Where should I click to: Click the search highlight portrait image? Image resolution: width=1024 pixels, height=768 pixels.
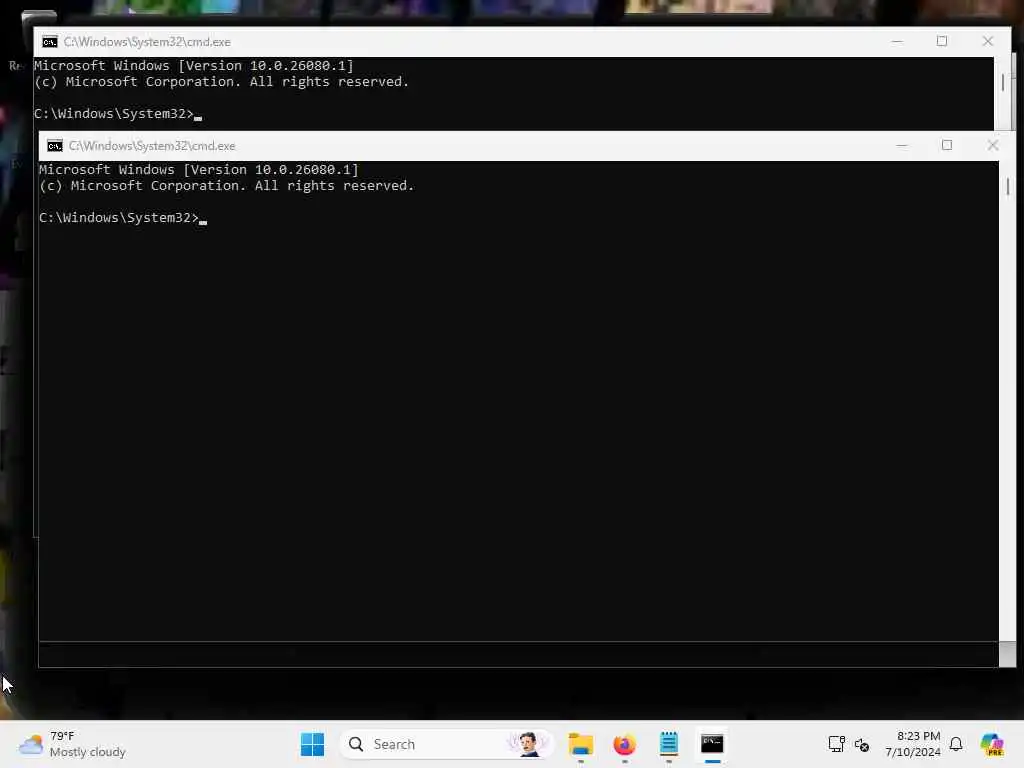[528, 744]
